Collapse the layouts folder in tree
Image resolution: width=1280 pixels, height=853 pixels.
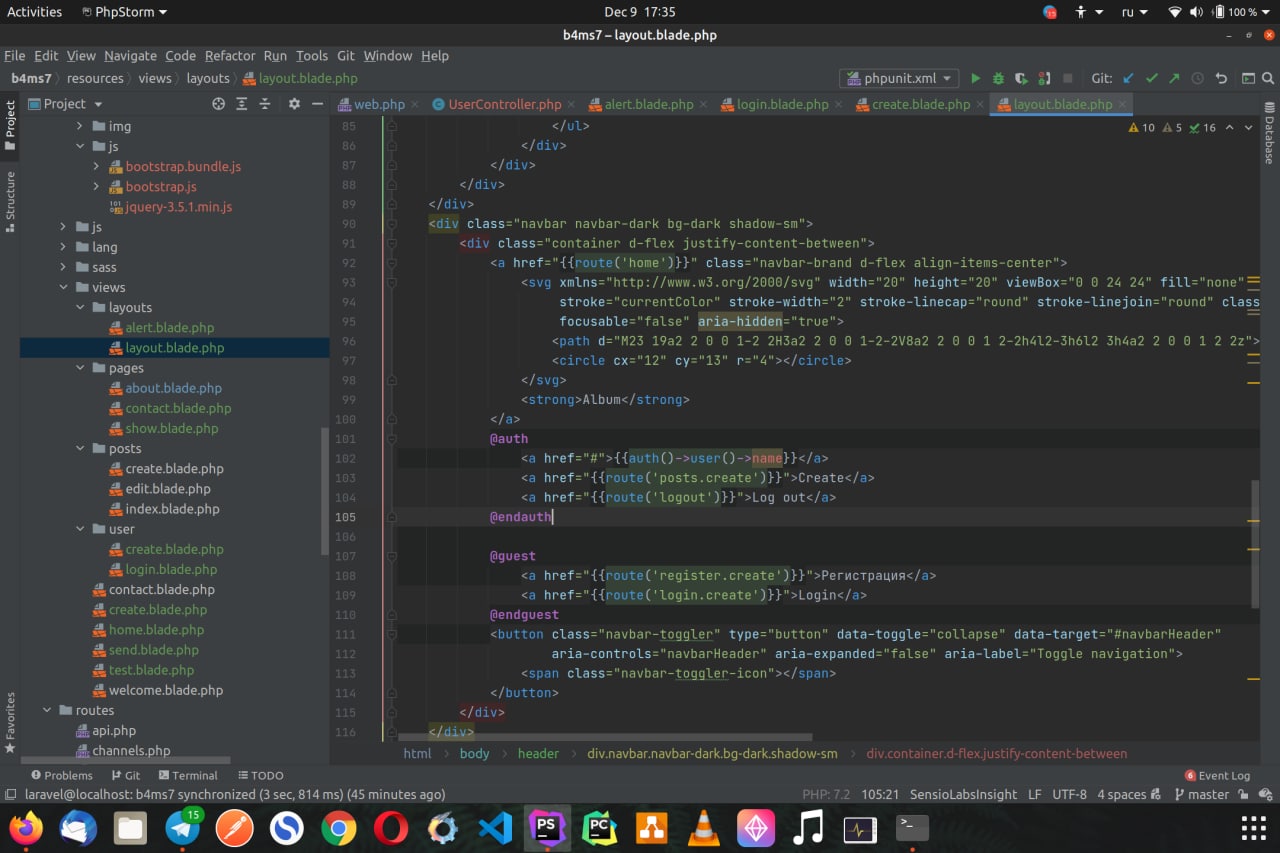(82, 308)
